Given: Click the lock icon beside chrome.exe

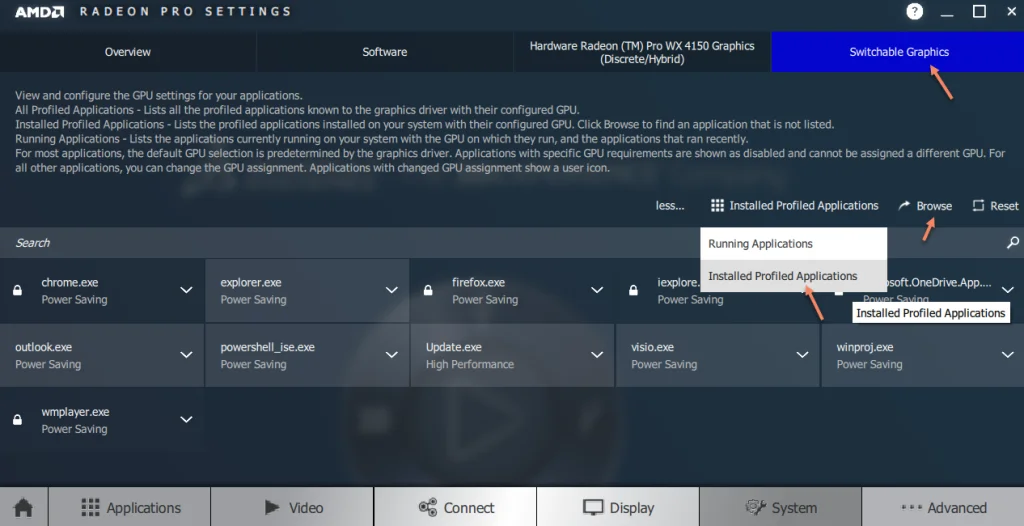Looking at the screenshot, I should pos(18,290).
